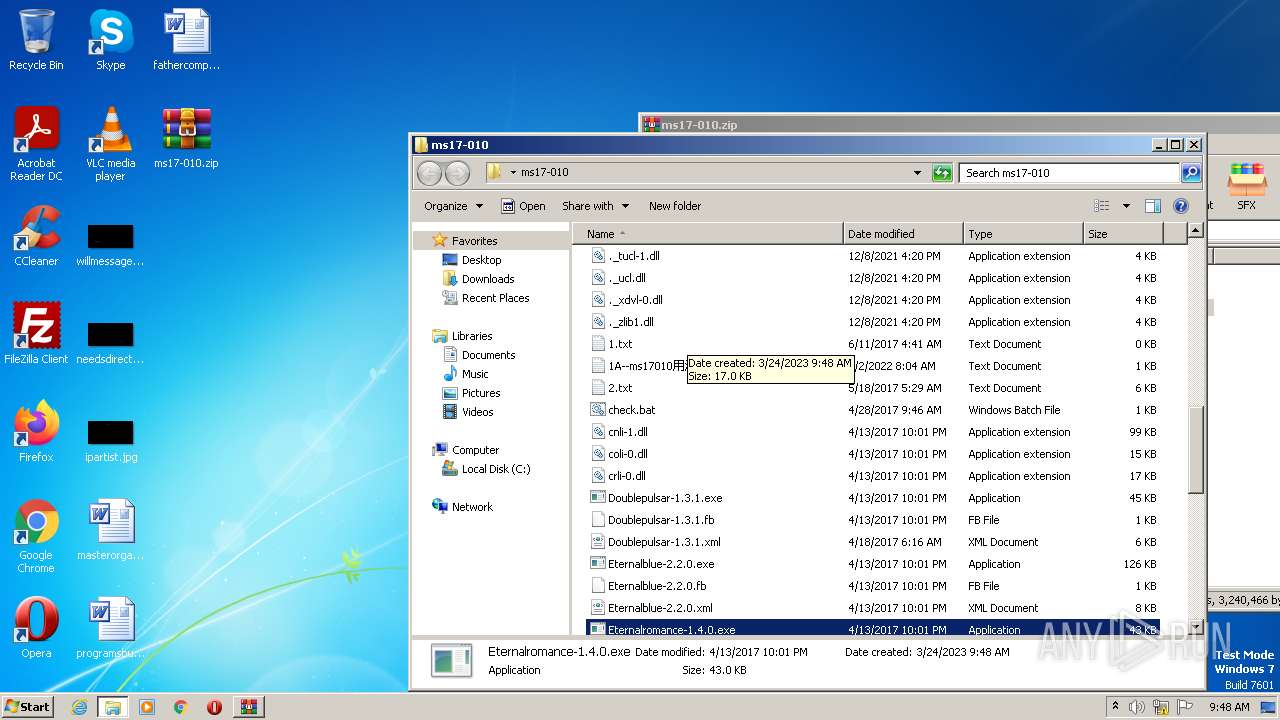Screen dimensions: 1280x720
Task: Click the ms17-010 breadcrumb arrow
Action: pos(513,173)
